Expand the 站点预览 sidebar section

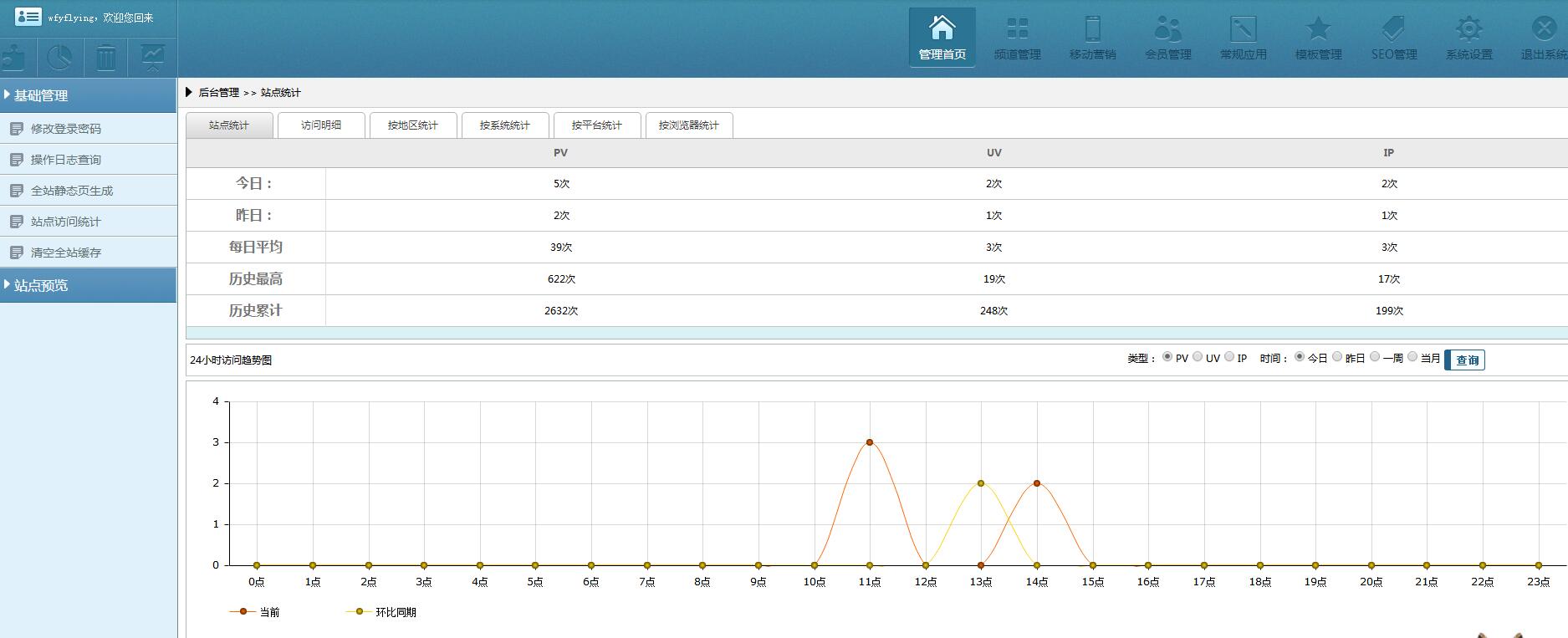[x=40, y=285]
